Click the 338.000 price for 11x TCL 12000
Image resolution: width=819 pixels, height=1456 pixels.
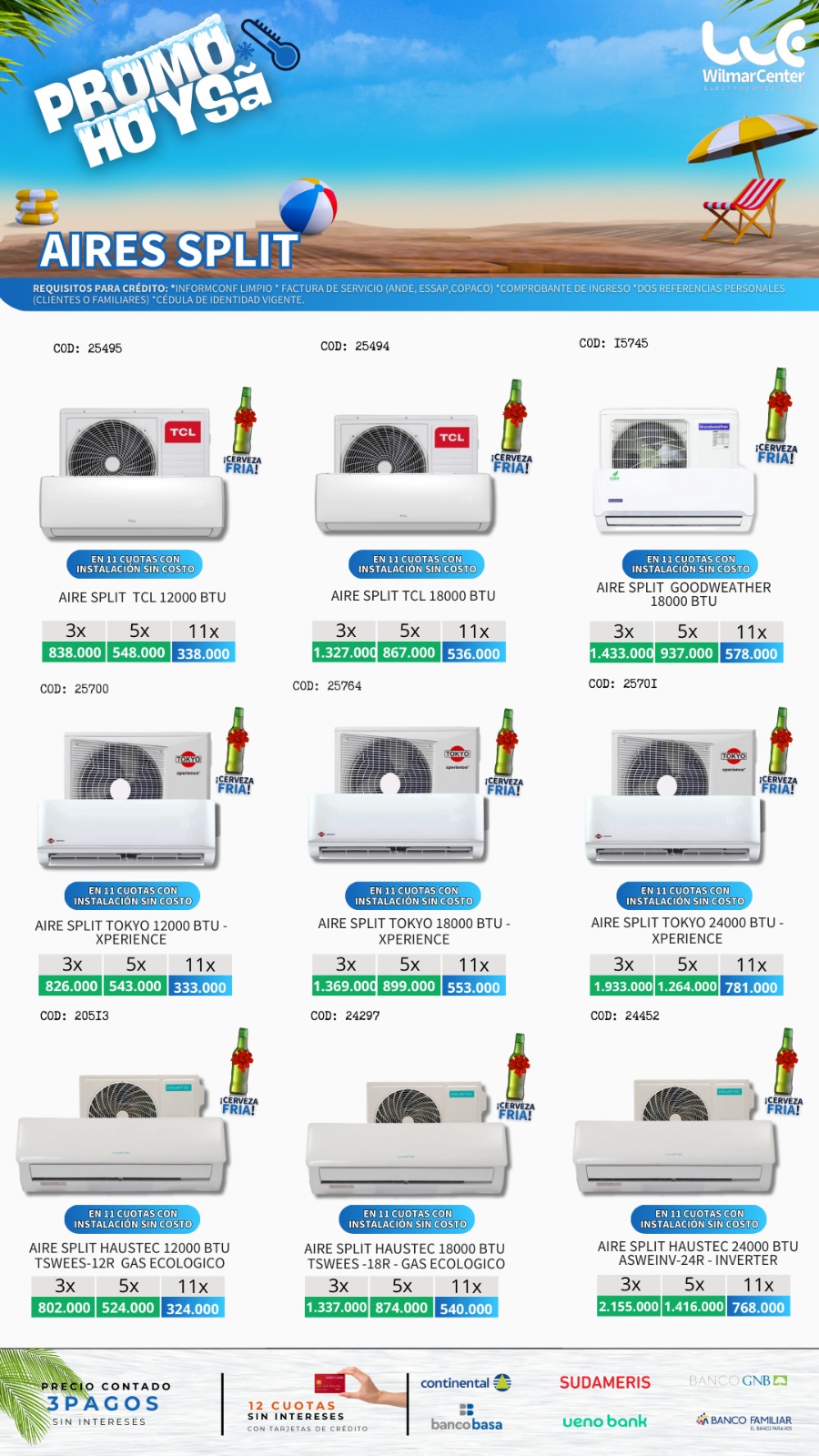click(x=203, y=653)
